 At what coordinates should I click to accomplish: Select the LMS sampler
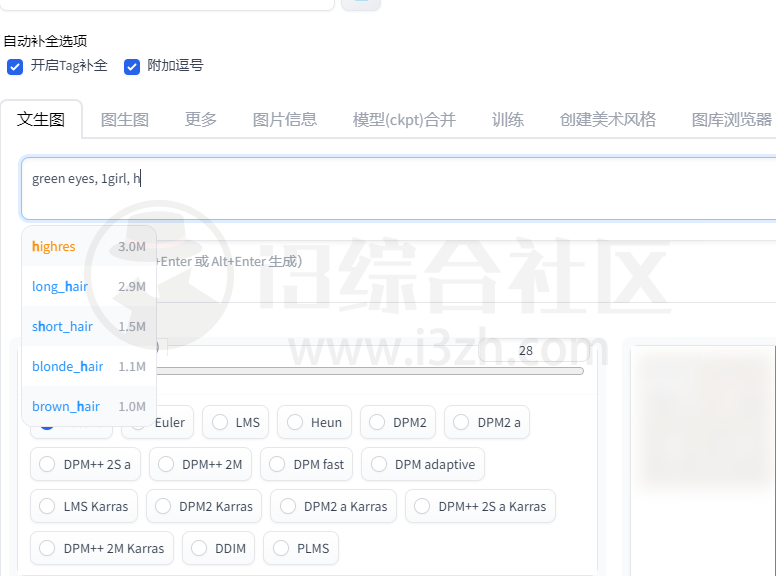pyautogui.click(x=236, y=422)
